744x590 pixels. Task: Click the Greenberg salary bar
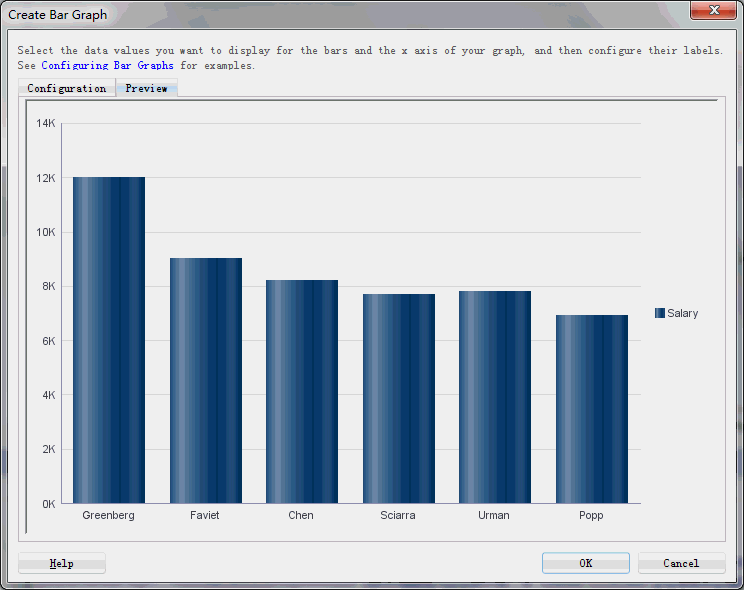[x=109, y=340]
